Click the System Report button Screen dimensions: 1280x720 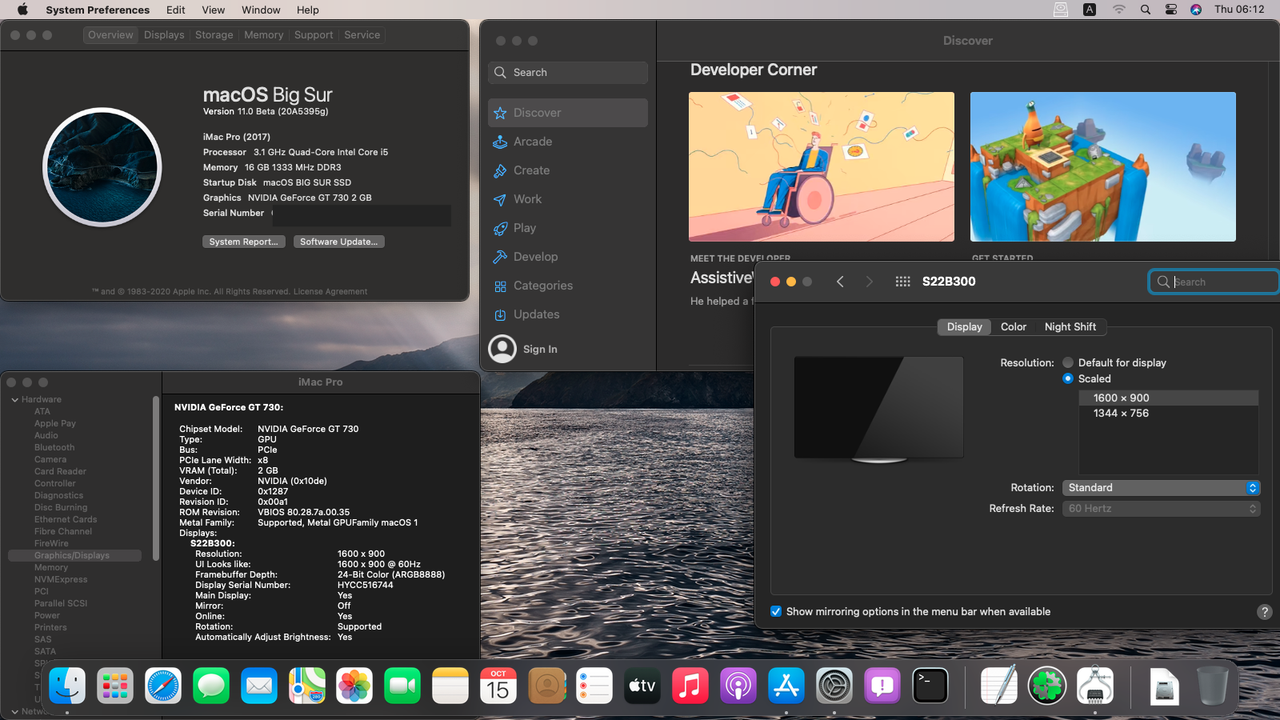pos(244,242)
